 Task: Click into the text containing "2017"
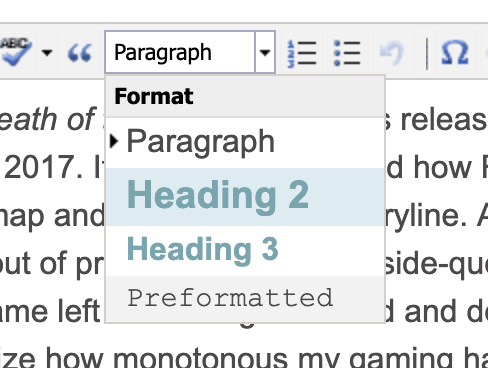(x=43, y=167)
